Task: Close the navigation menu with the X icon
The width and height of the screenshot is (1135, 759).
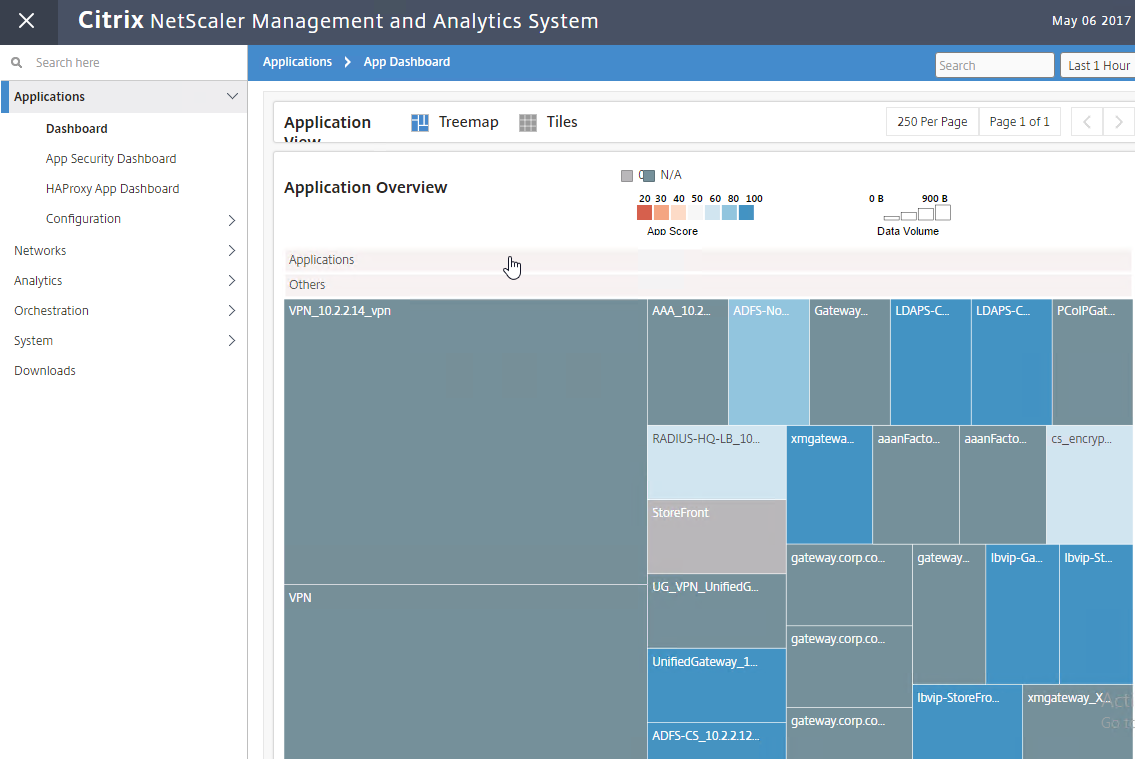Action: (27, 21)
